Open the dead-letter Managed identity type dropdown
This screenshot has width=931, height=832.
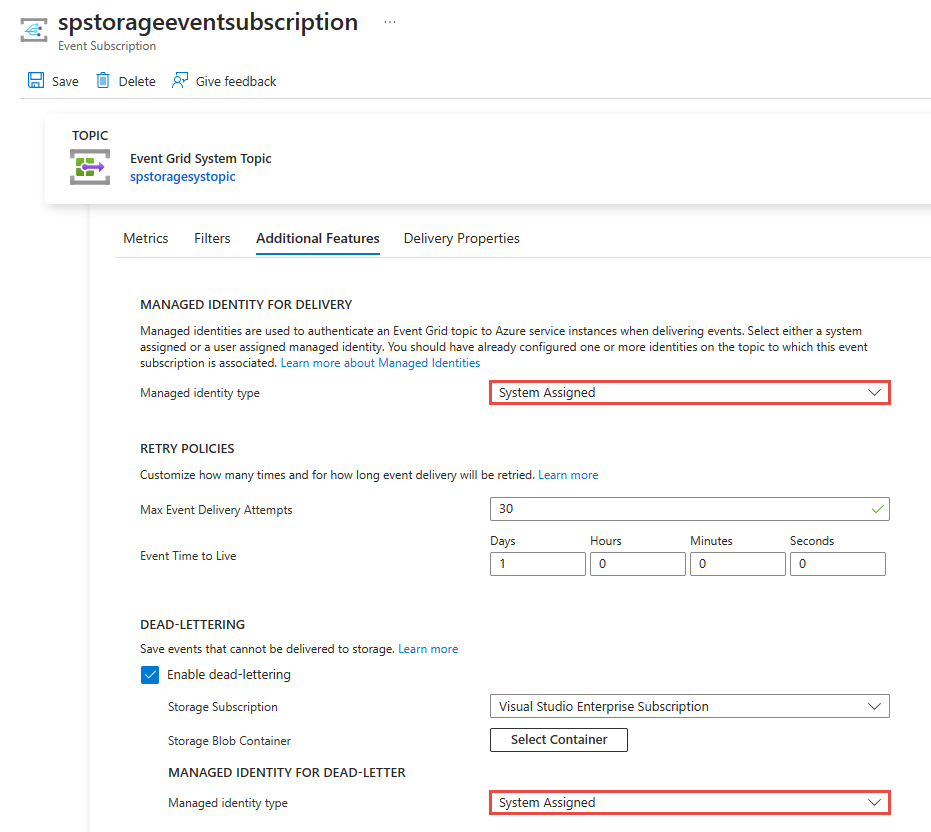pyautogui.click(x=688, y=802)
